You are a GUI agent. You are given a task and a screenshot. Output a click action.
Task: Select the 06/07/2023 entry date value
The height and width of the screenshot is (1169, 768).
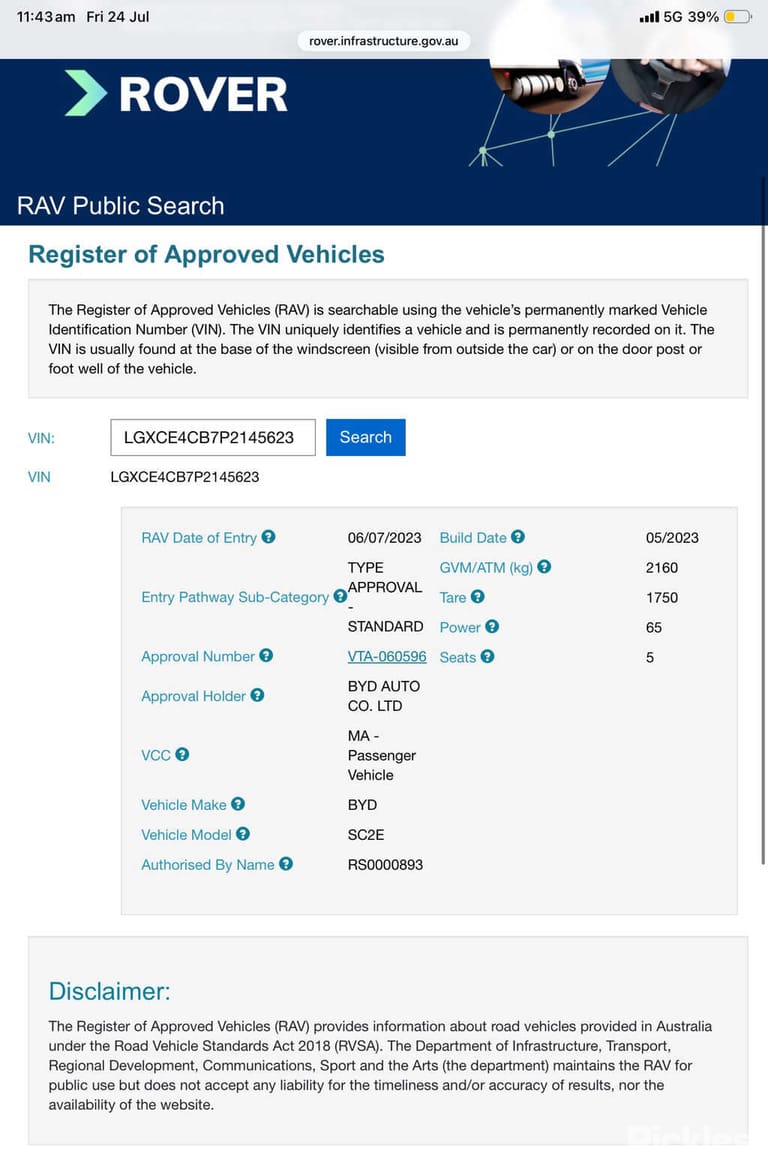[385, 538]
